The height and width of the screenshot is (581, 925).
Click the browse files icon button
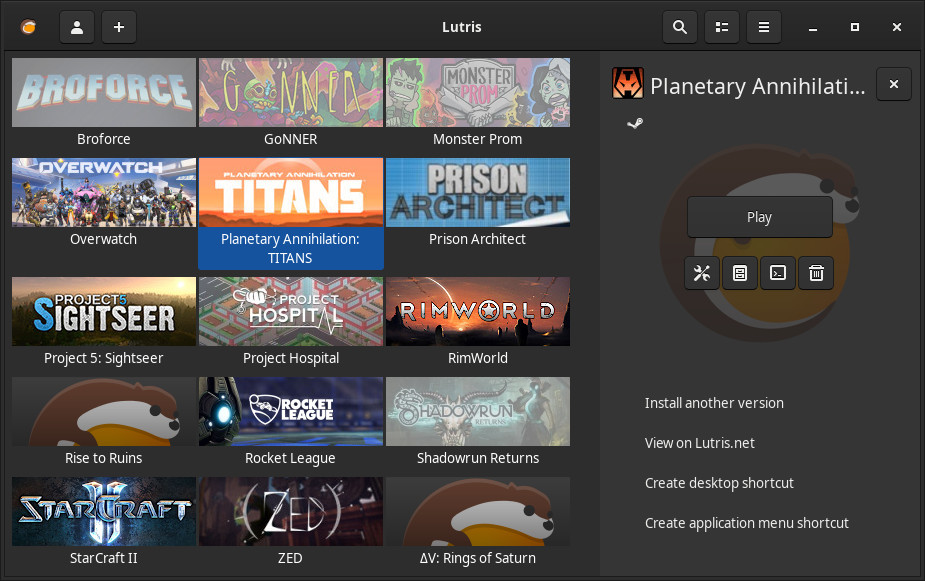(x=740, y=273)
